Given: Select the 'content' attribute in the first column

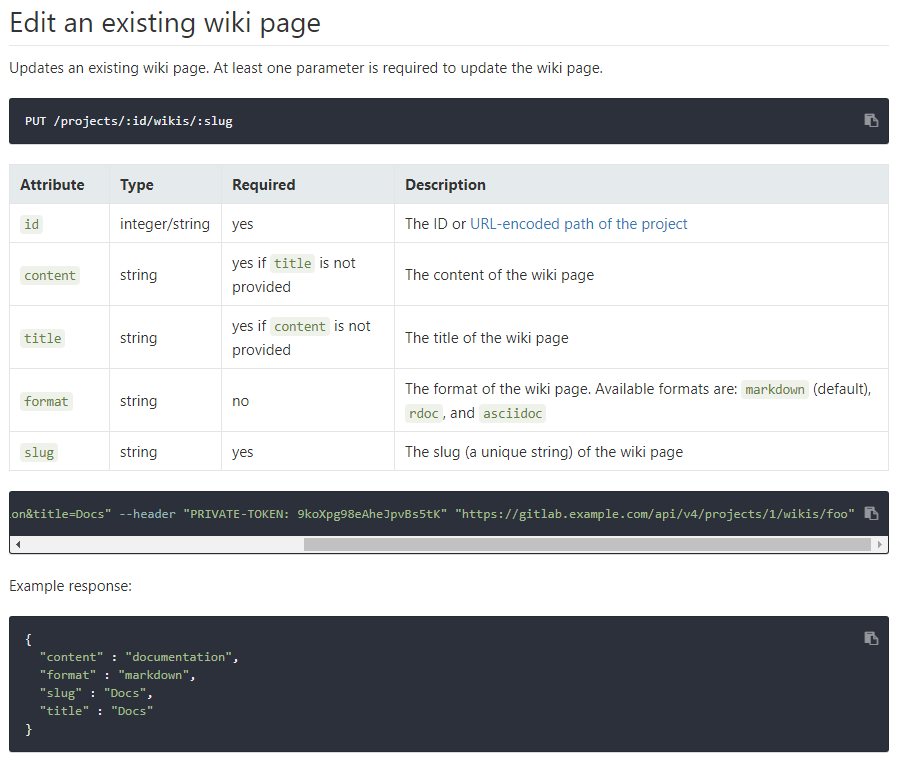Looking at the screenshot, I should tap(50, 275).
